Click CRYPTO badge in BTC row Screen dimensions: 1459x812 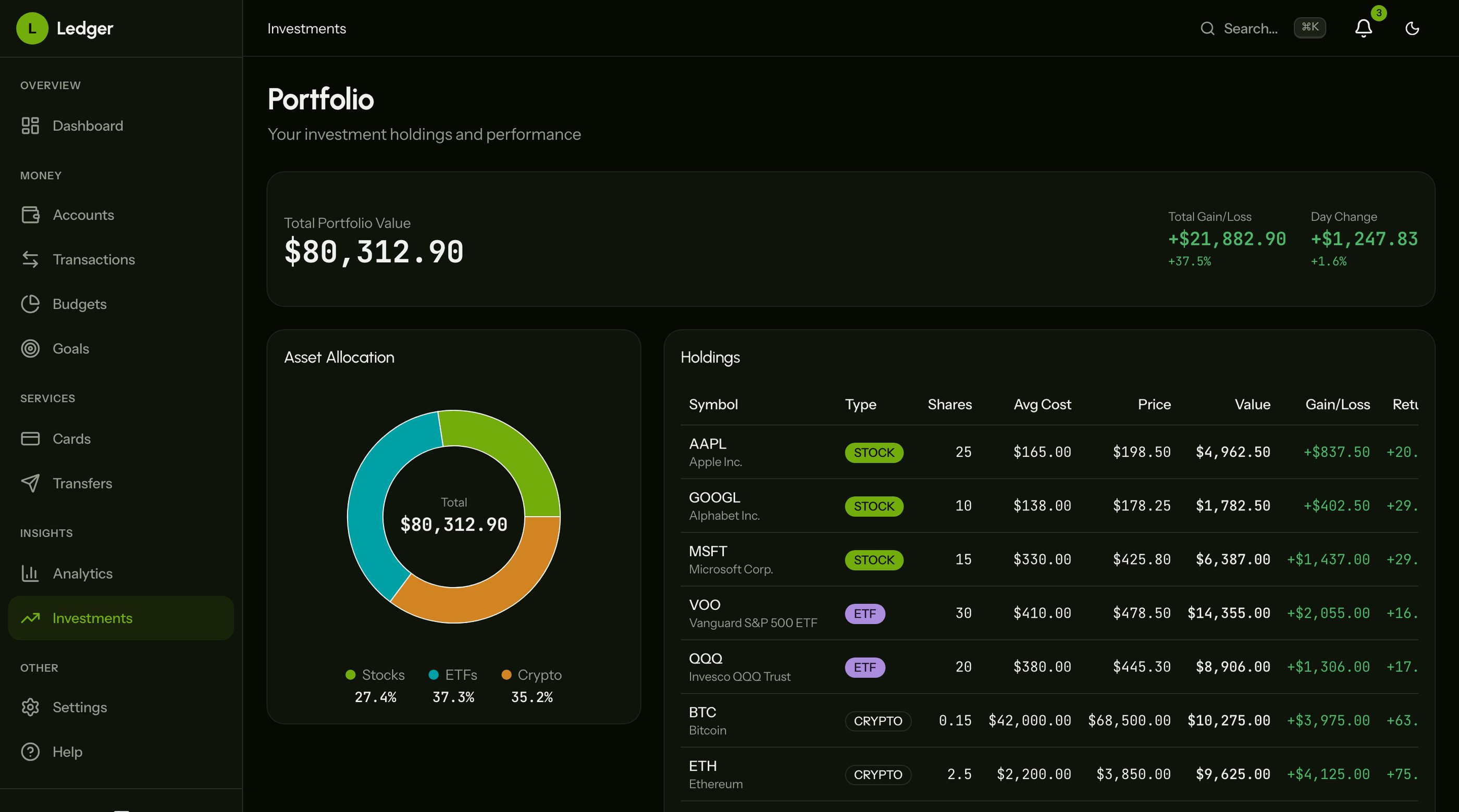(x=878, y=721)
